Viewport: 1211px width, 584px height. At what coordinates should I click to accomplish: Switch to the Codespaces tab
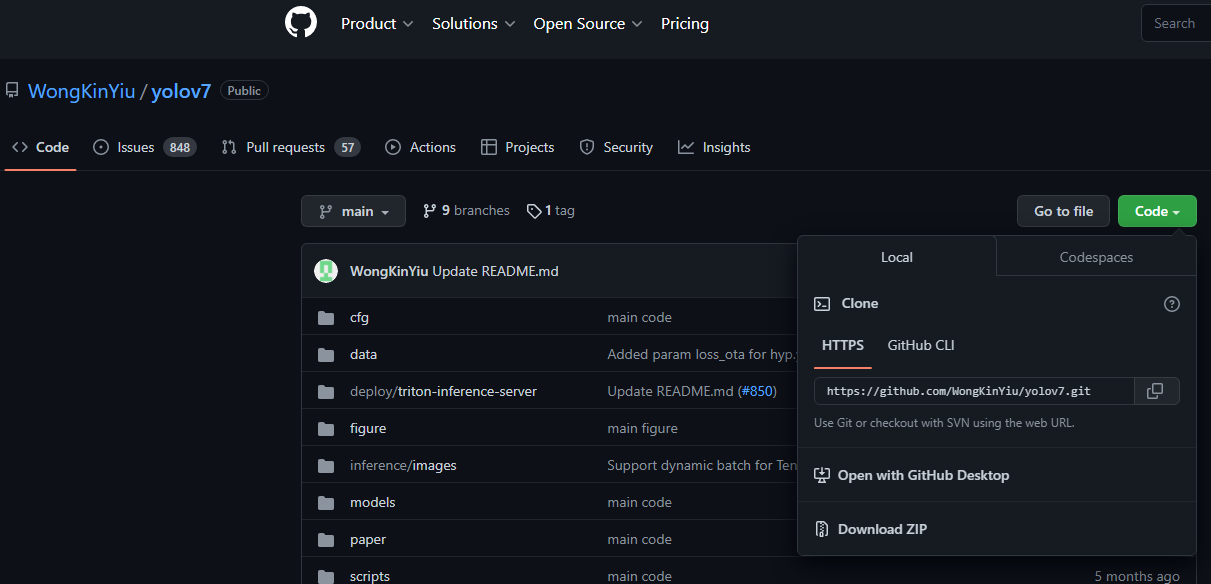click(x=1096, y=257)
